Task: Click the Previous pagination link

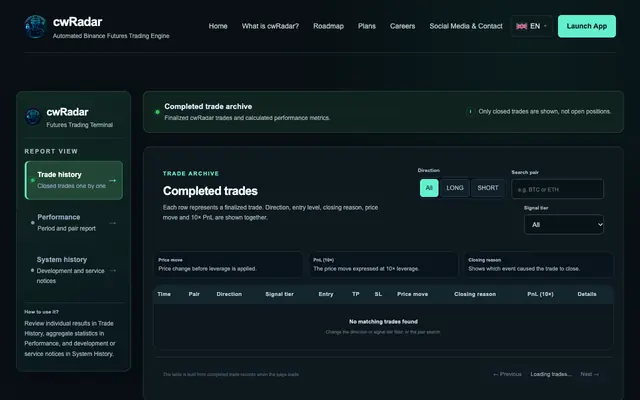Action: [x=507, y=374]
